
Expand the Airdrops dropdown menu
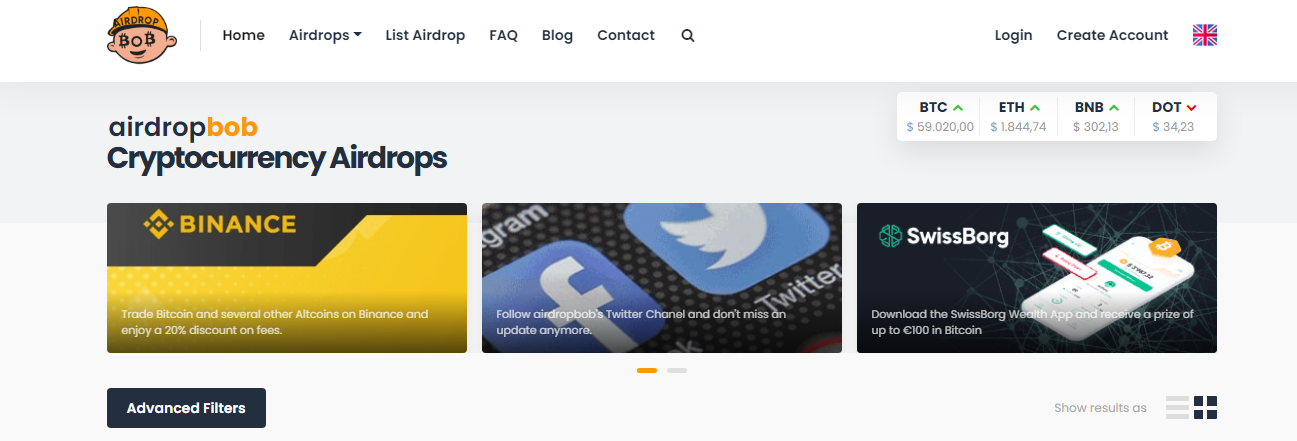(325, 35)
